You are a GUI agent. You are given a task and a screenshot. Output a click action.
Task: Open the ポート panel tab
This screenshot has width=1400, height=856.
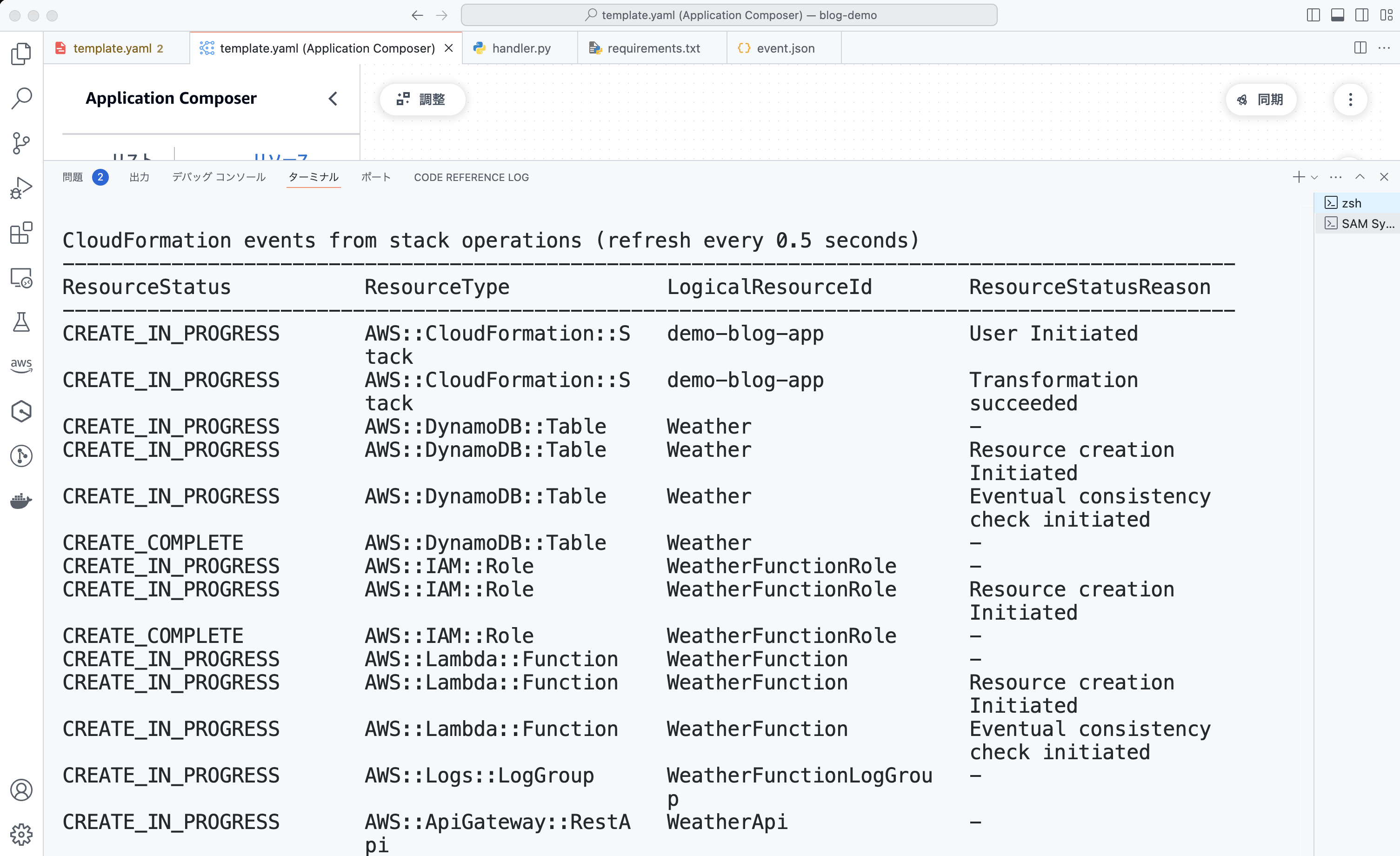click(x=376, y=177)
